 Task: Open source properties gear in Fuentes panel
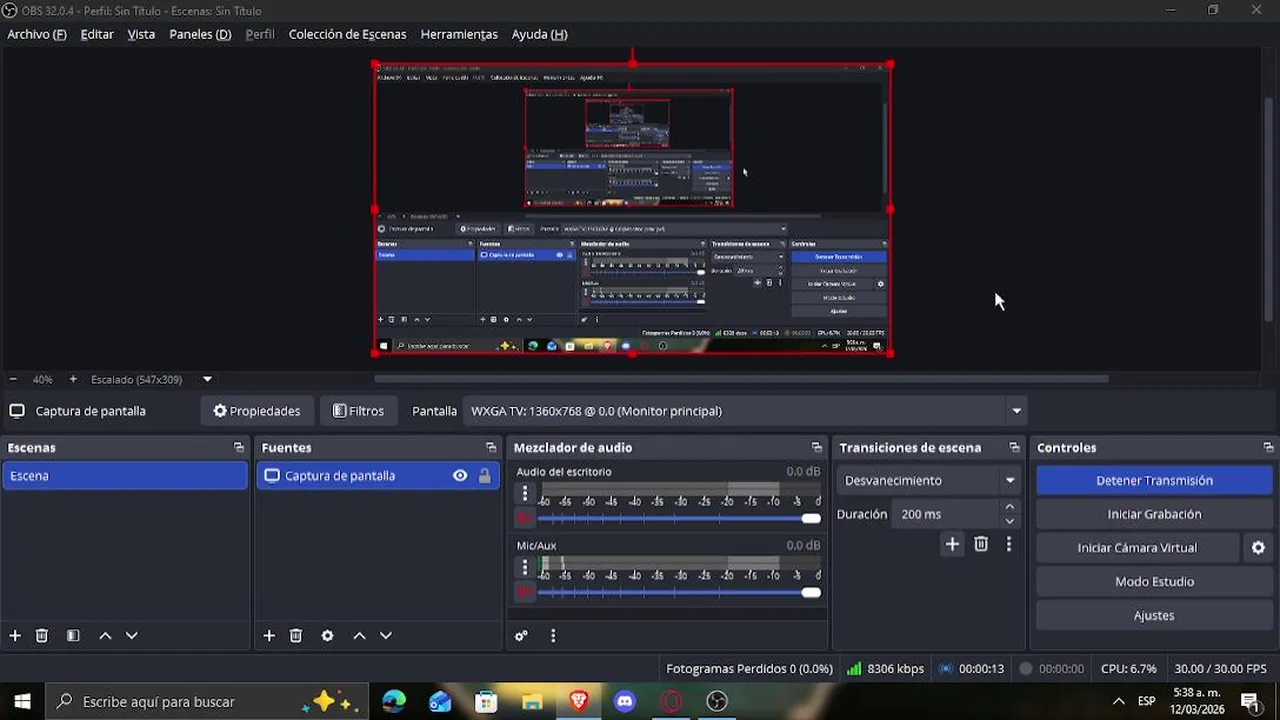coord(327,636)
